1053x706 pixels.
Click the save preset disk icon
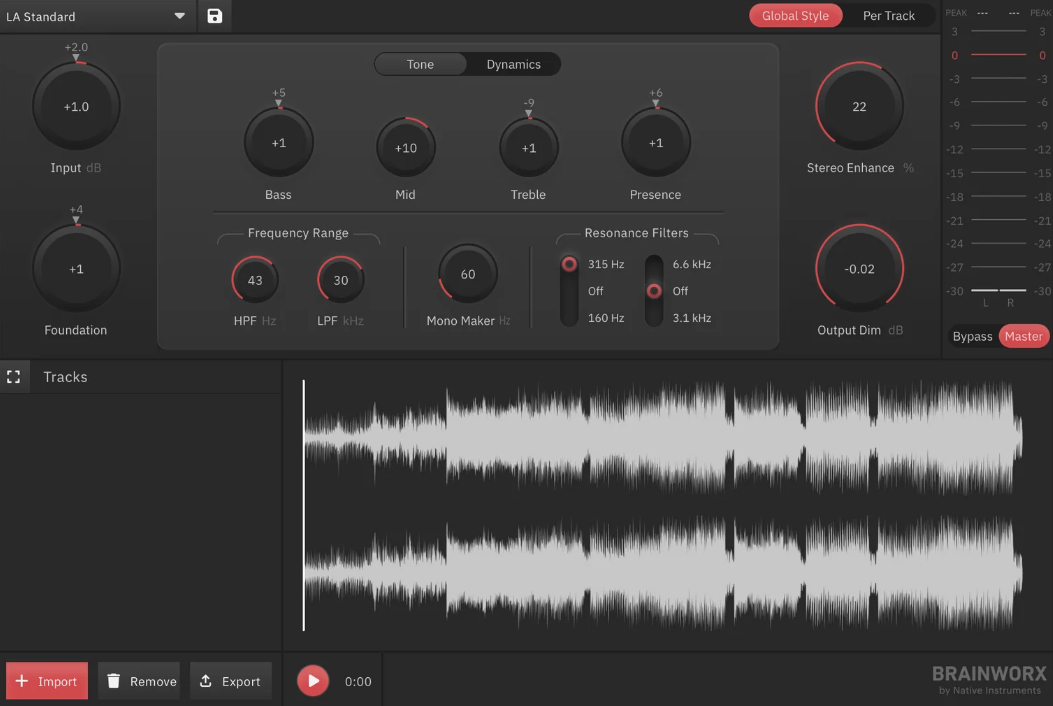[x=214, y=16]
